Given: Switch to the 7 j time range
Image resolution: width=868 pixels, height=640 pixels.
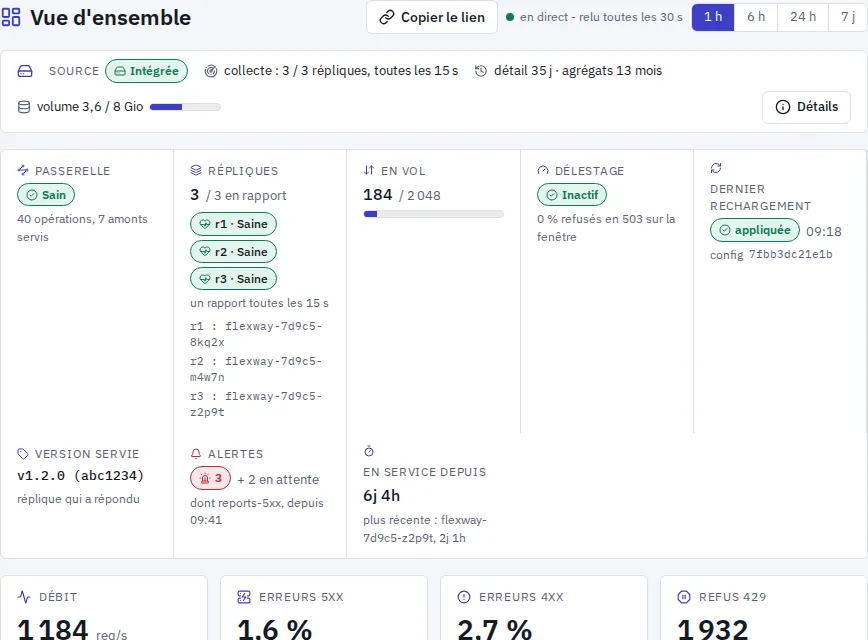Looking at the screenshot, I should [848, 17].
